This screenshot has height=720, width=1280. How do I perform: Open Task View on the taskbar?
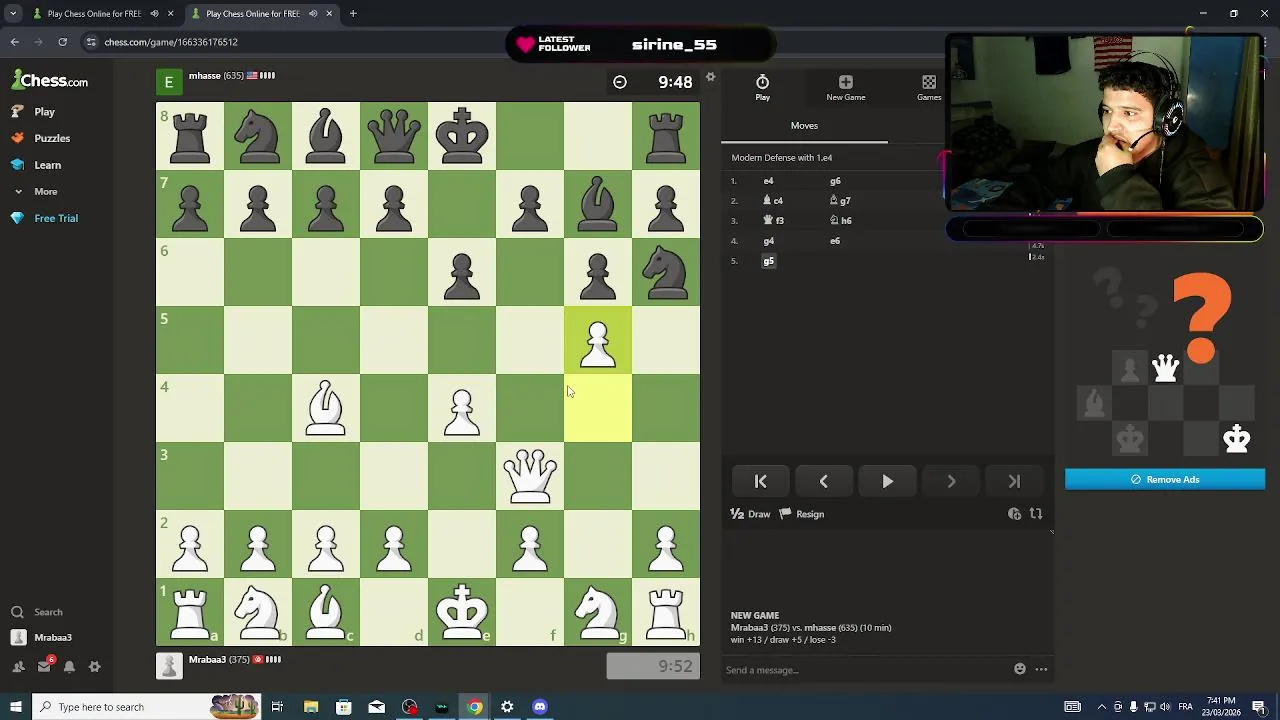[277, 707]
